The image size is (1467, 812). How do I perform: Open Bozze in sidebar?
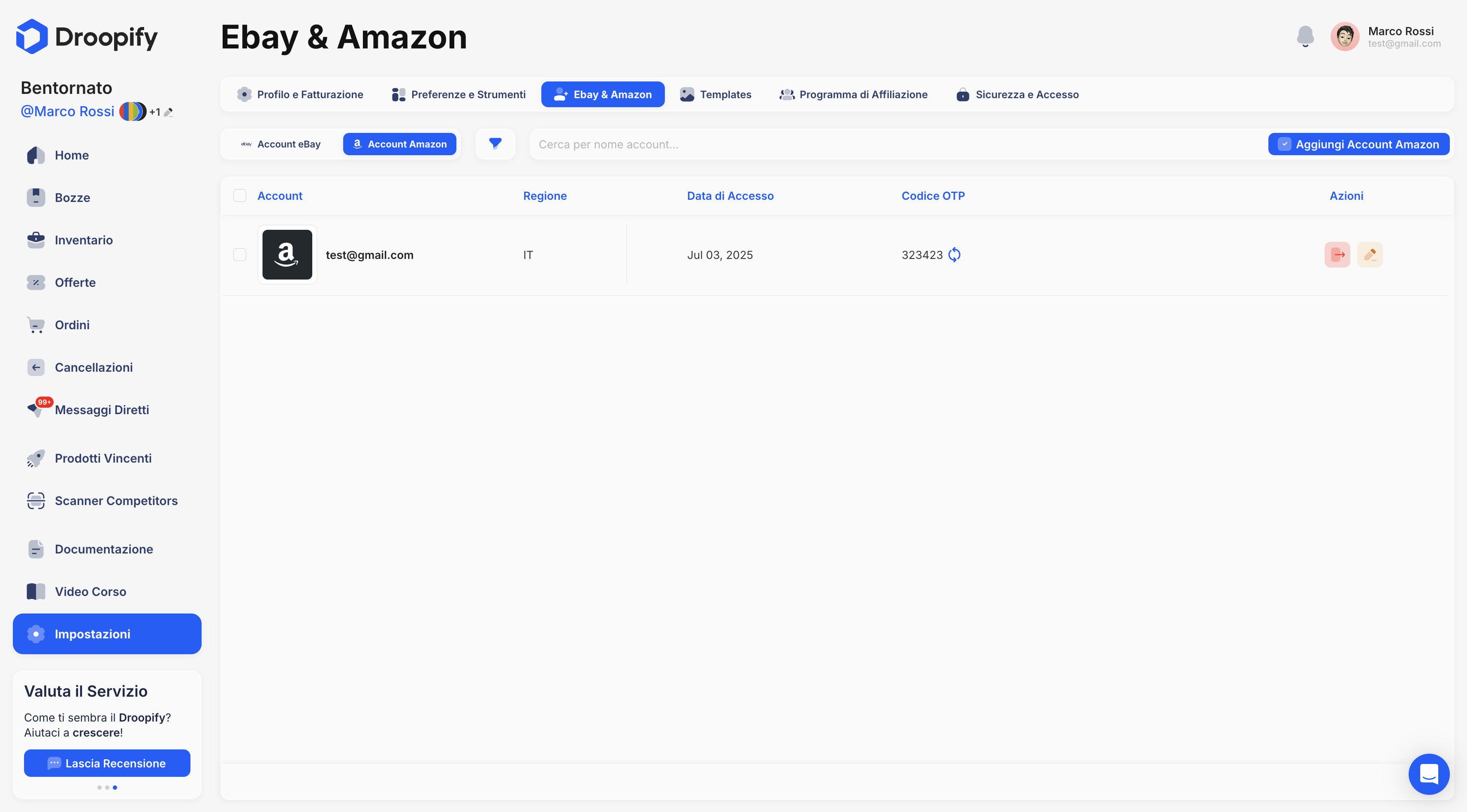tap(107, 198)
